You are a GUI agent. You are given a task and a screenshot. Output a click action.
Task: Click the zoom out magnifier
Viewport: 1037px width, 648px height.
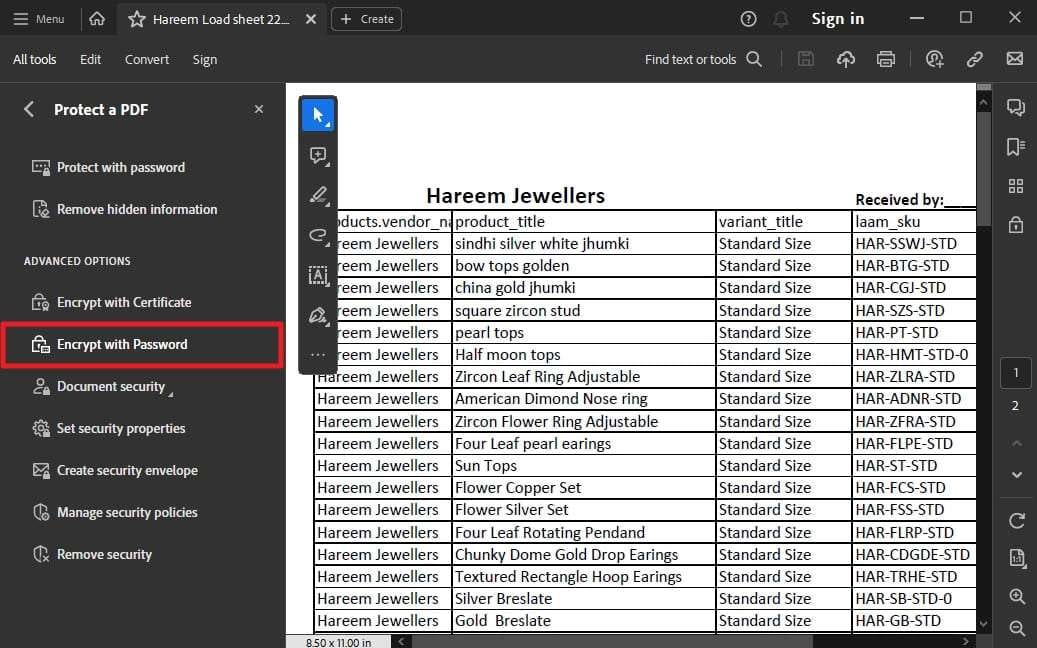[1016, 628]
